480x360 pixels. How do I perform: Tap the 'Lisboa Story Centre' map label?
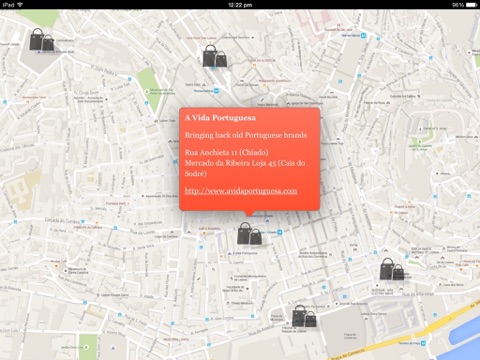pos(373,314)
